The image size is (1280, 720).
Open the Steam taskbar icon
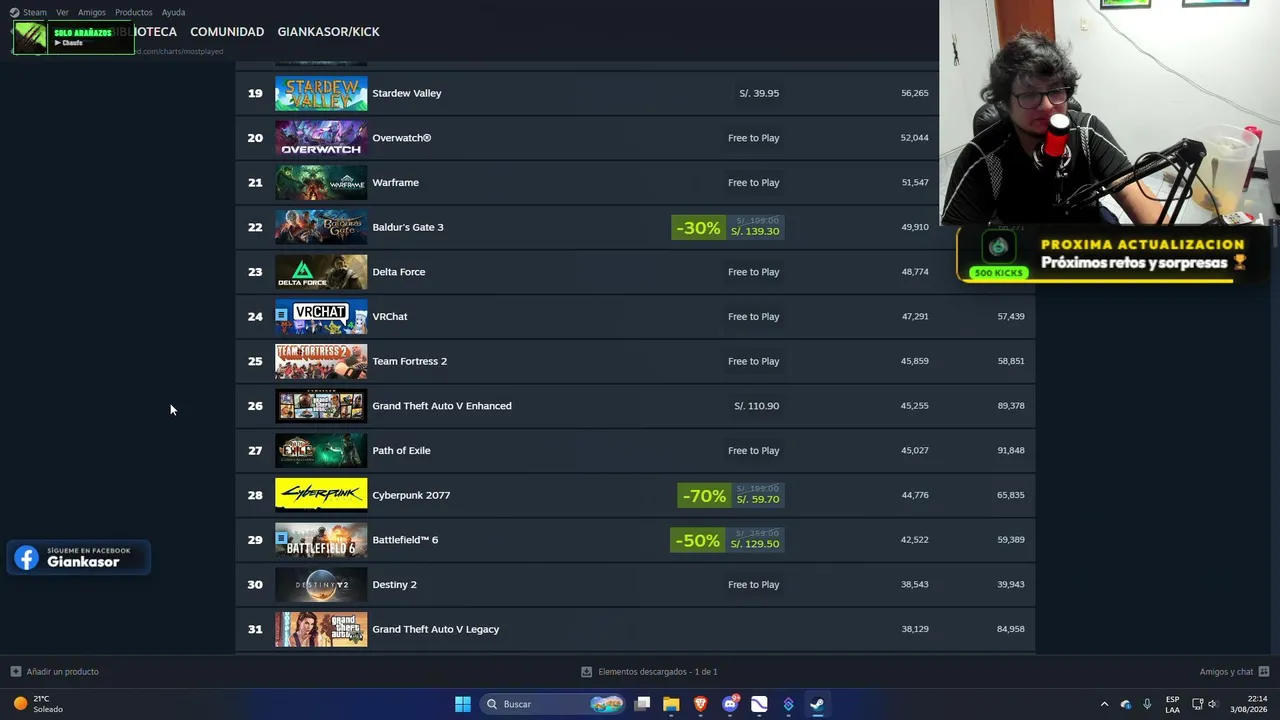pyautogui.click(x=817, y=704)
